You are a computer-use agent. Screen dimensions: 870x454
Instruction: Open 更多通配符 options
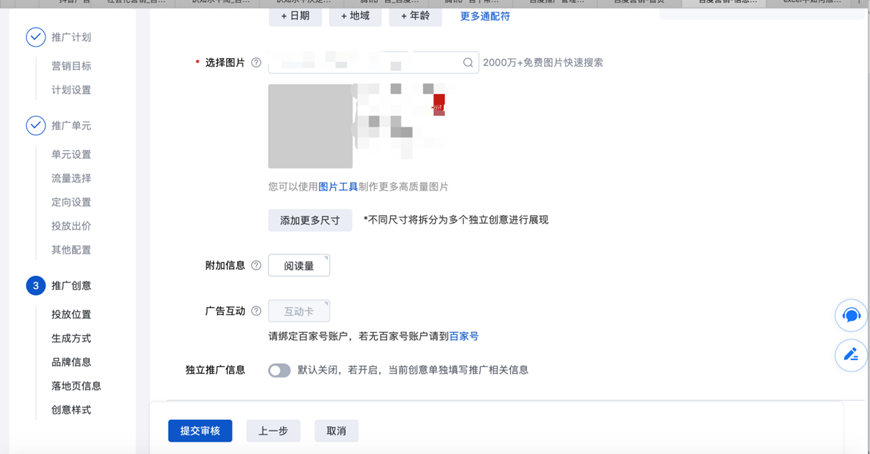pyautogui.click(x=485, y=16)
